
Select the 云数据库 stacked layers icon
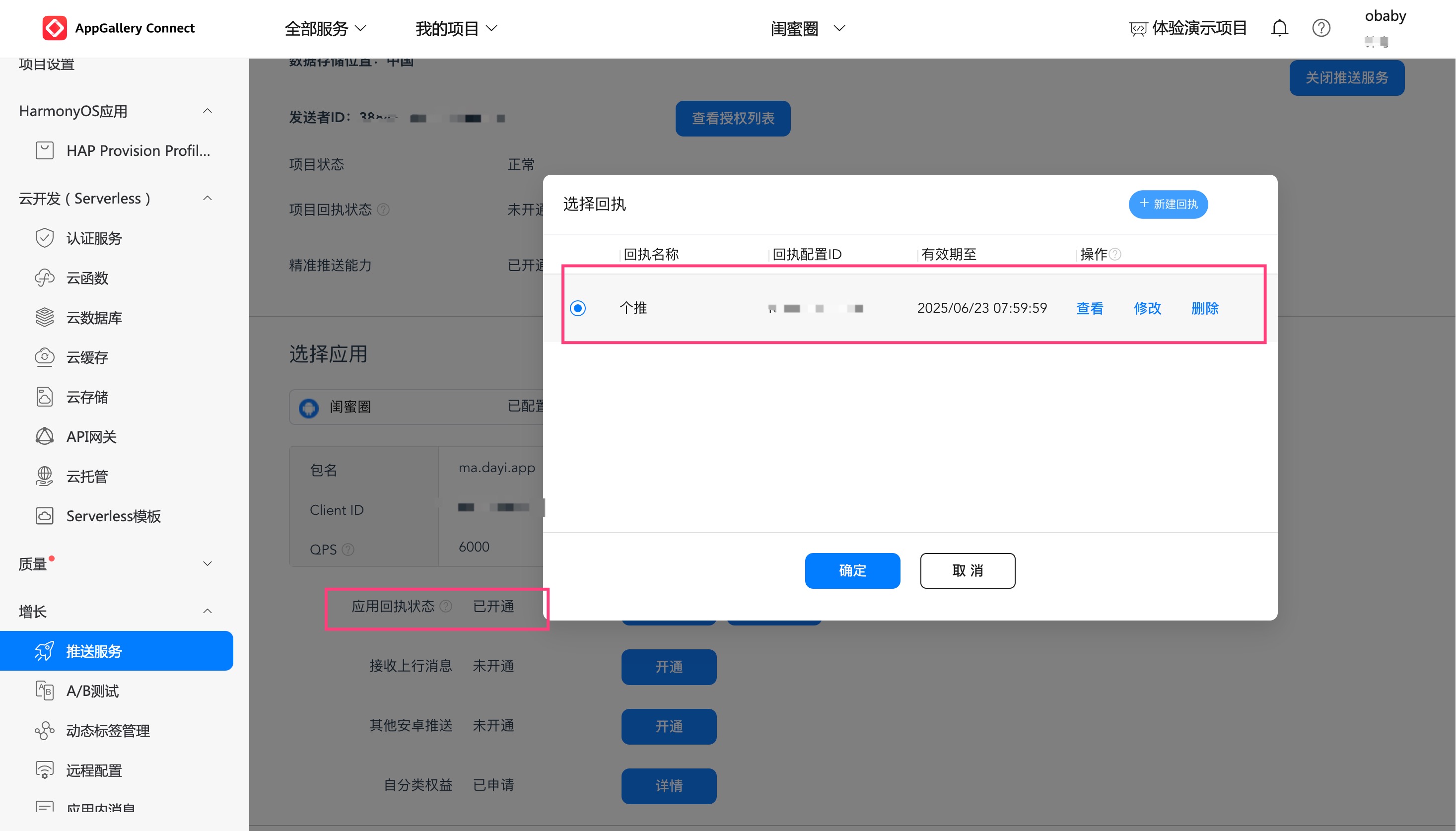45,317
